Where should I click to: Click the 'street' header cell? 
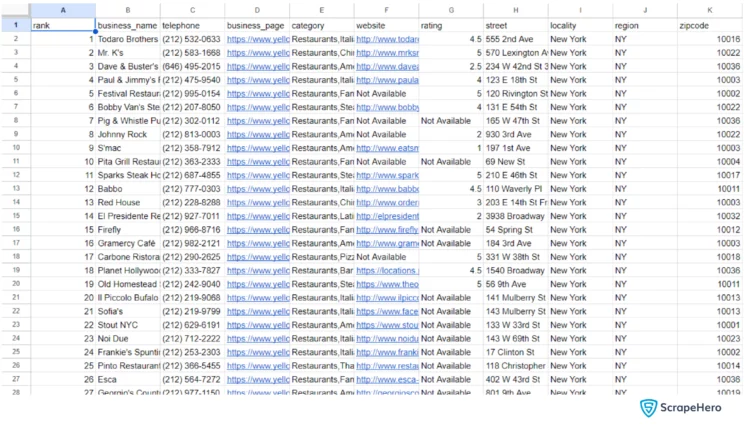pyautogui.click(x=516, y=26)
